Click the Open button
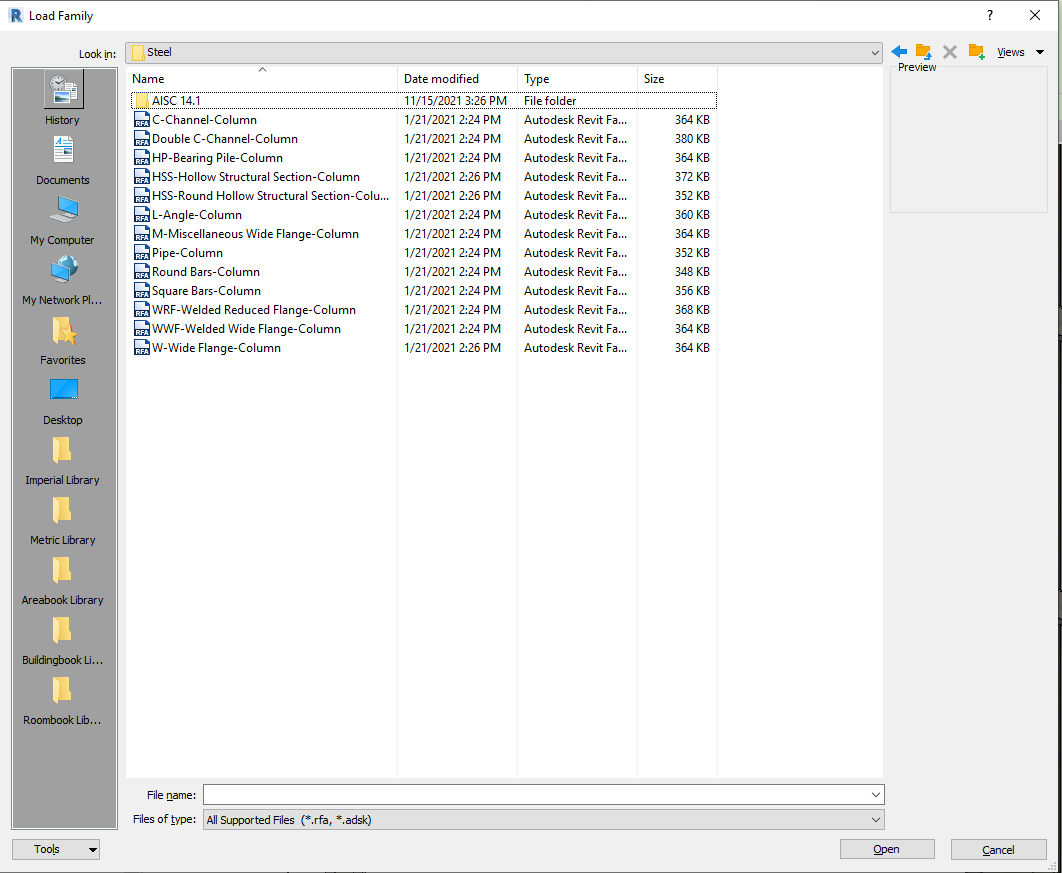Image resolution: width=1062 pixels, height=873 pixels. [886, 848]
